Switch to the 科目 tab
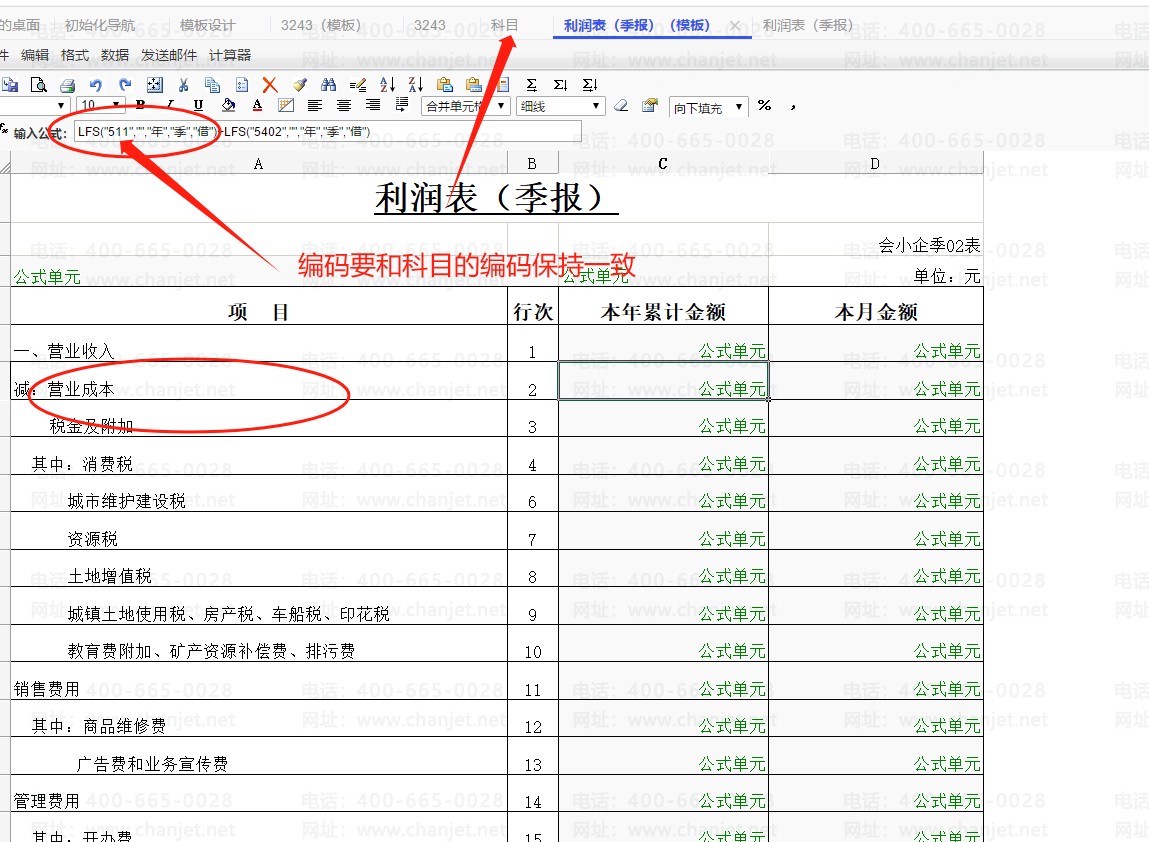 pos(504,25)
